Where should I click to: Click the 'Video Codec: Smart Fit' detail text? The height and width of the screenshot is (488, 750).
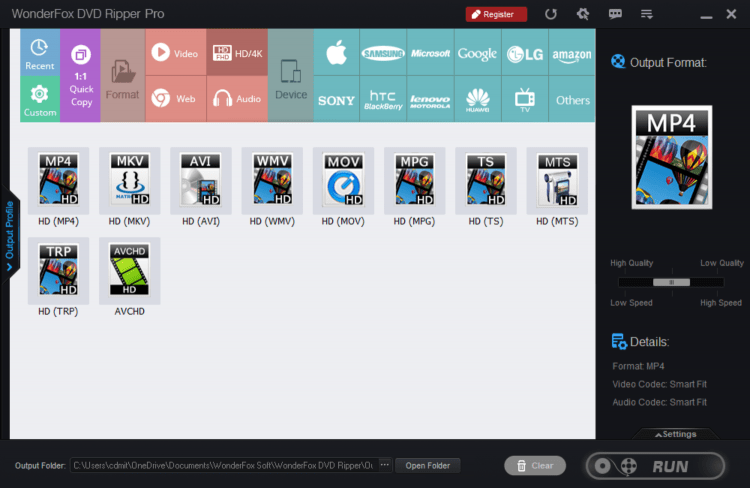pyautogui.click(x=660, y=384)
